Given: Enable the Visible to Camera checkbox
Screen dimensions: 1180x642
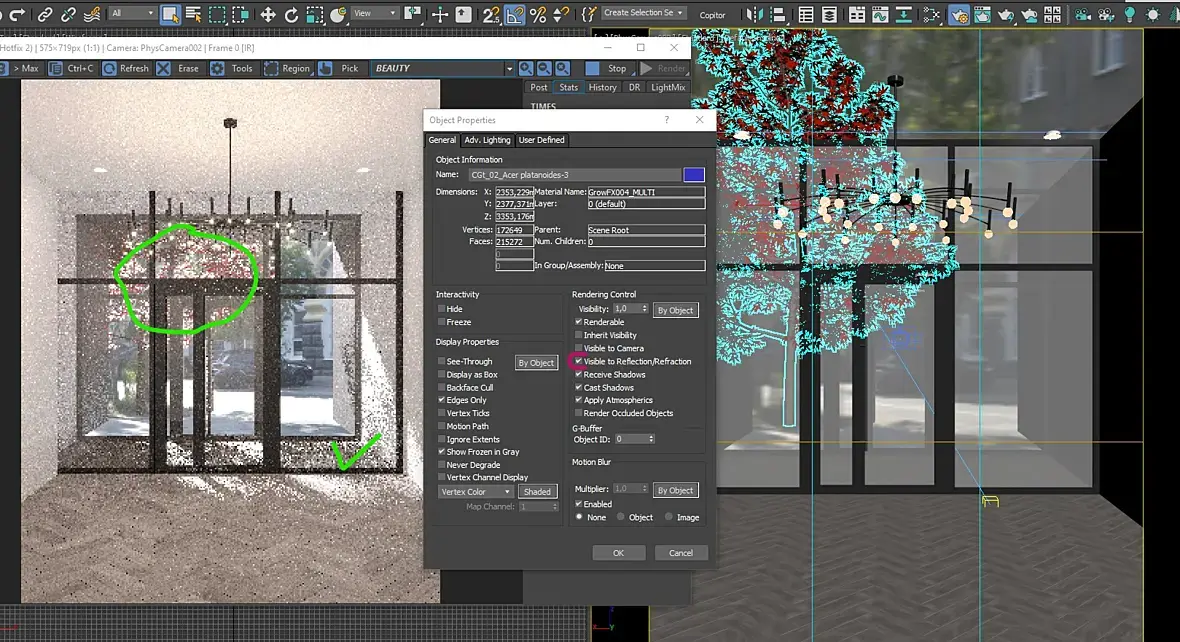Looking at the screenshot, I should coord(579,348).
